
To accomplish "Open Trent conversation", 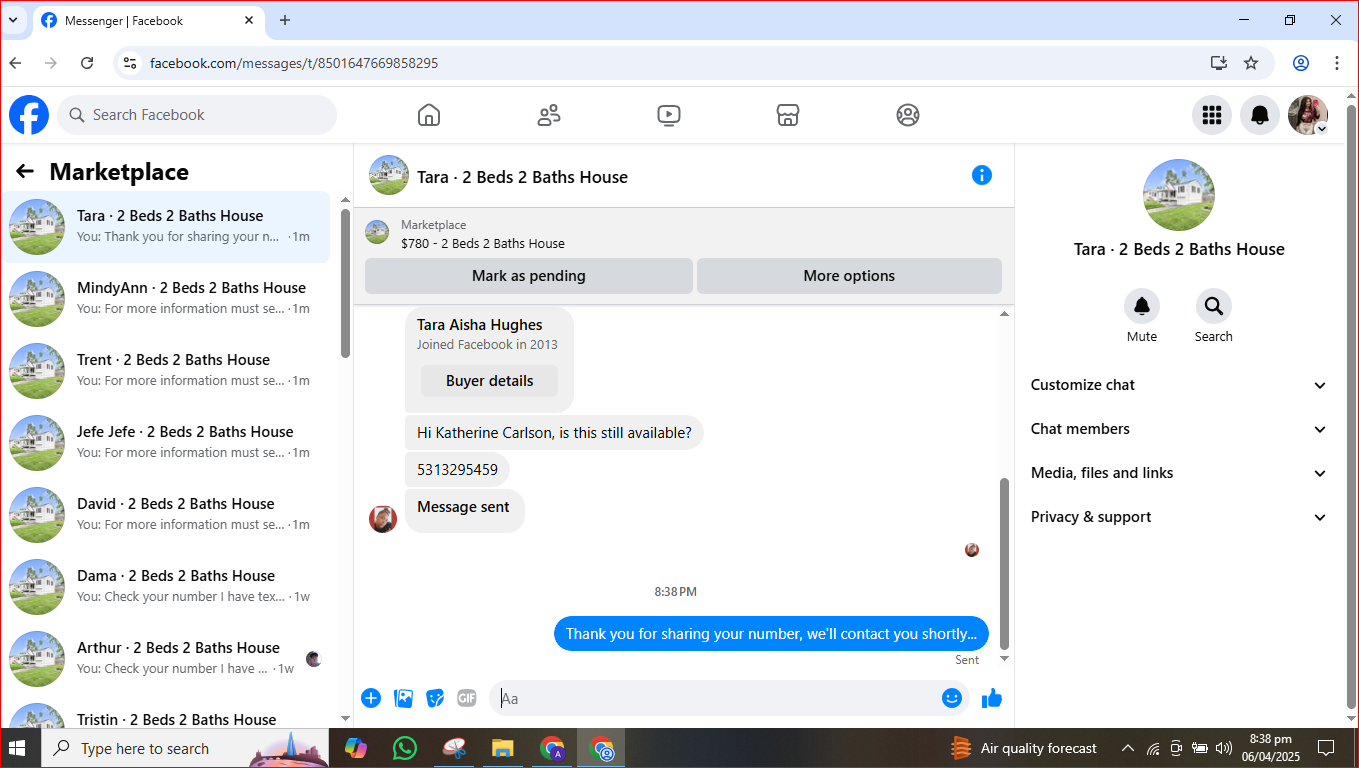I will point(166,370).
